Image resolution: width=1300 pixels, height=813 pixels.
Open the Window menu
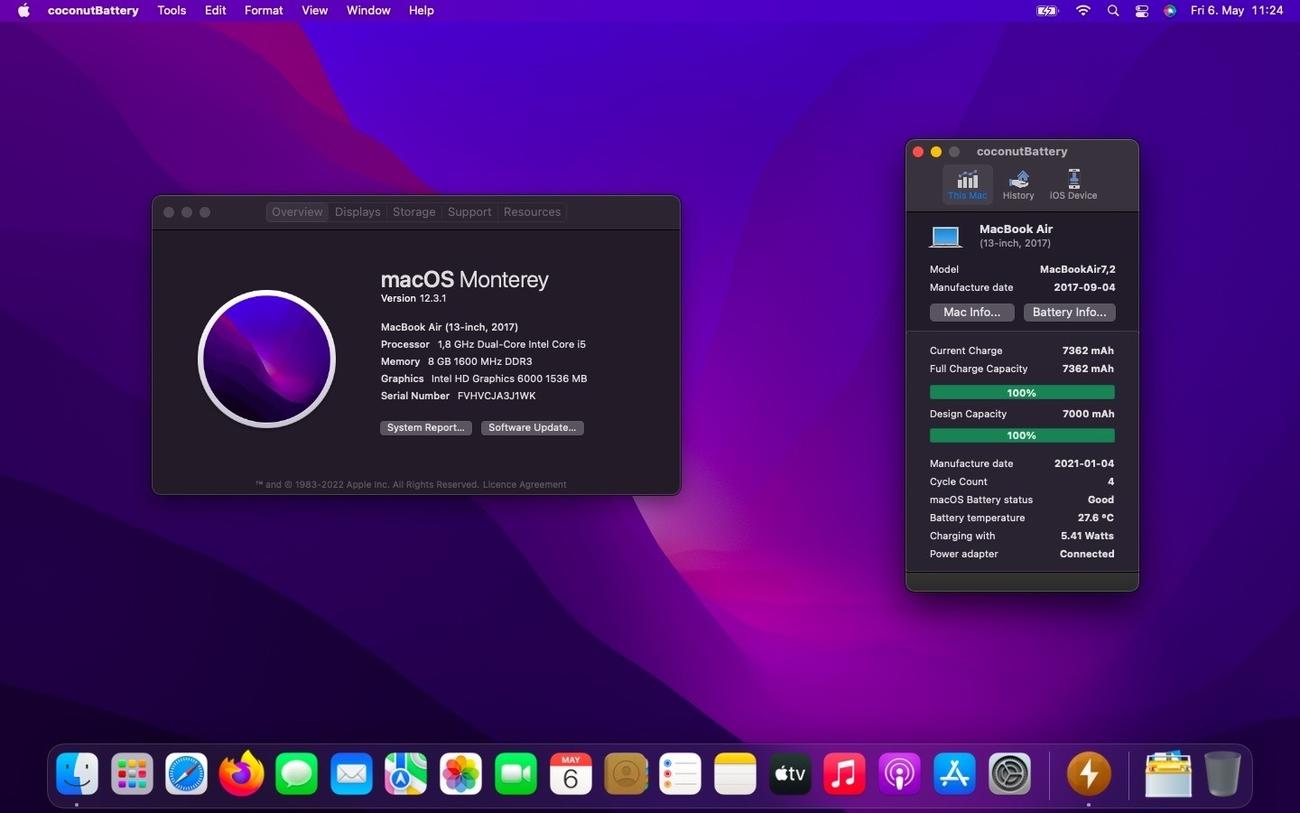[368, 10]
